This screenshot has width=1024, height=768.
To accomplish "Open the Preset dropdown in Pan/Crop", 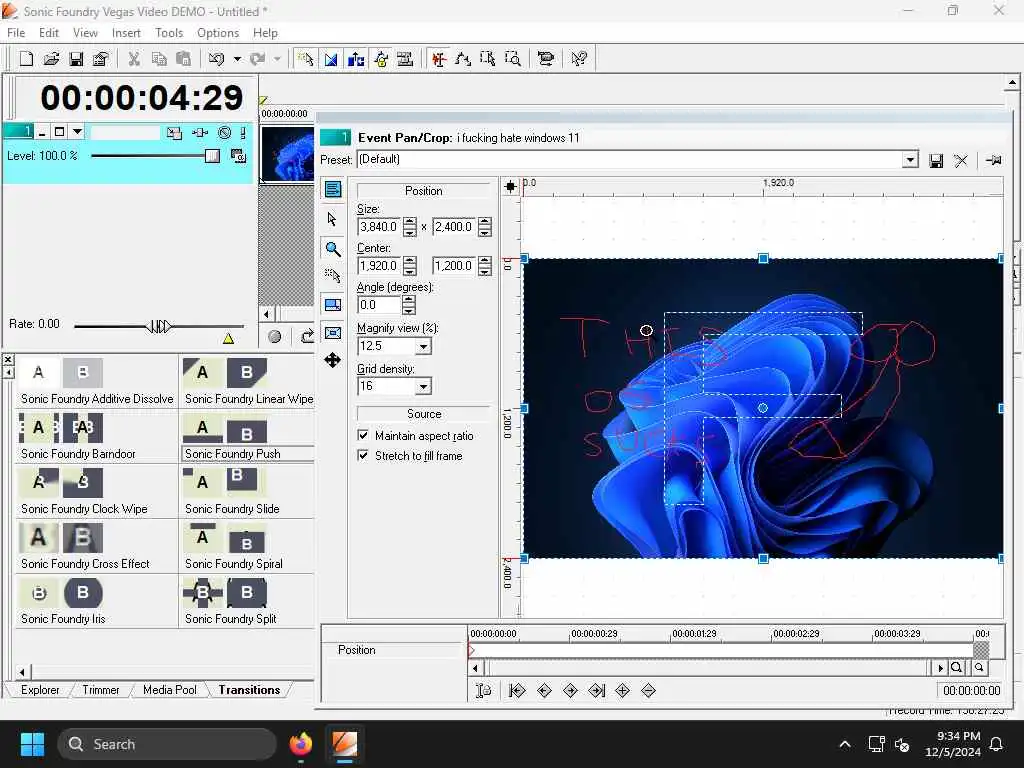I will tap(910, 160).
